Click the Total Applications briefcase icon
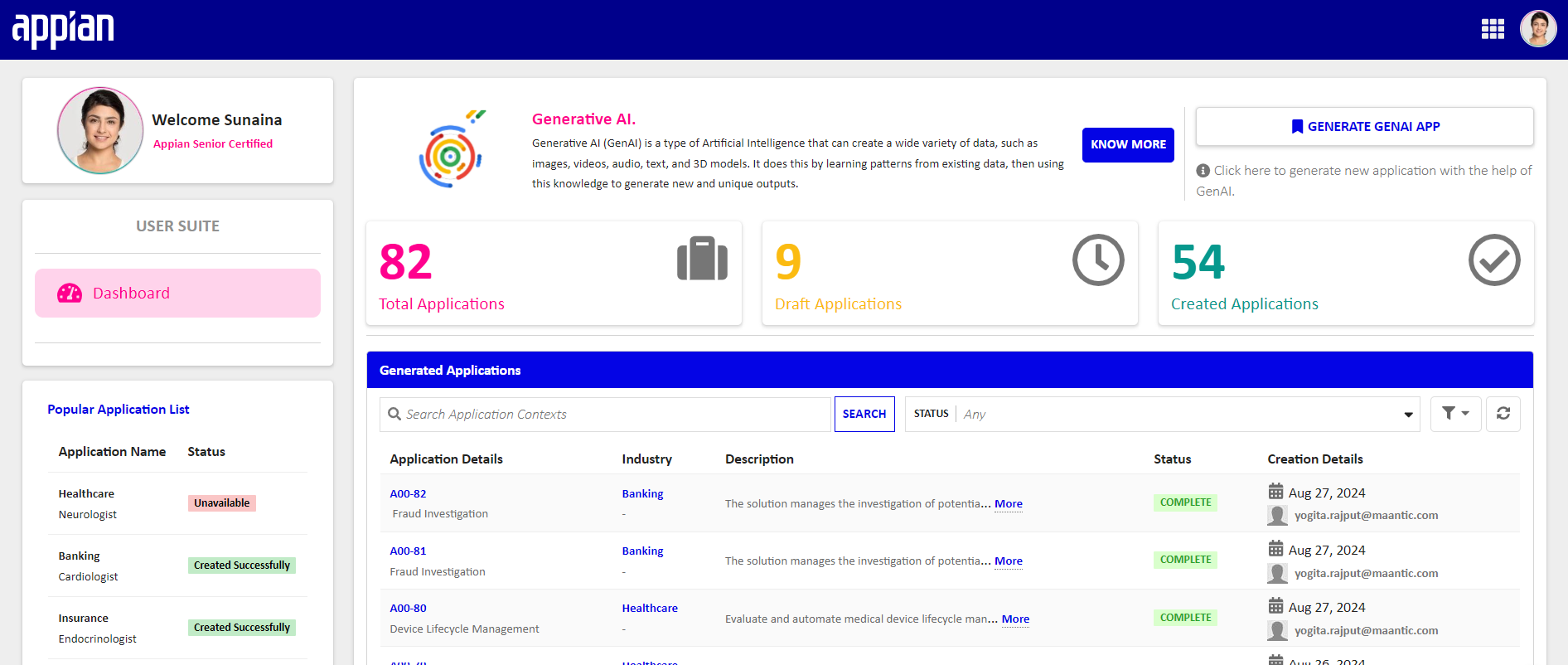The width and height of the screenshot is (1568, 665). [x=702, y=259]
